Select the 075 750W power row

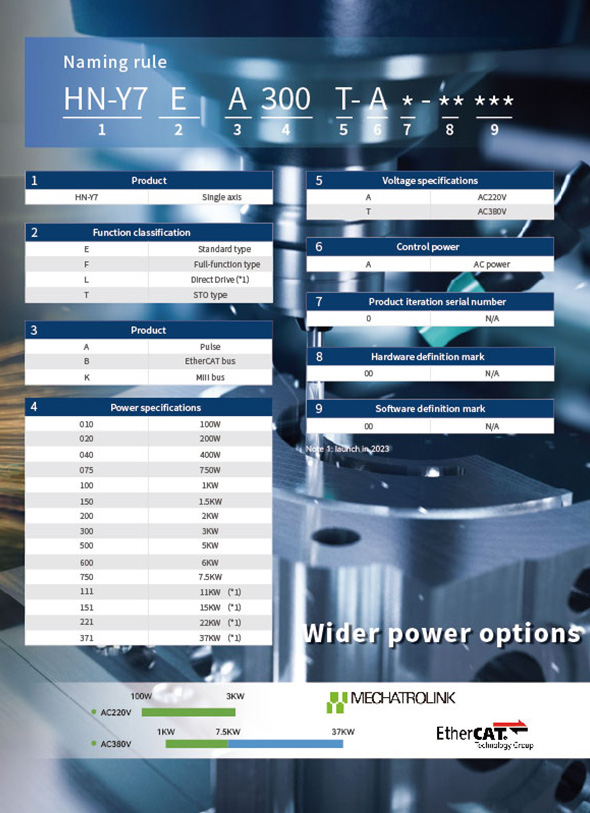[149, 470]
